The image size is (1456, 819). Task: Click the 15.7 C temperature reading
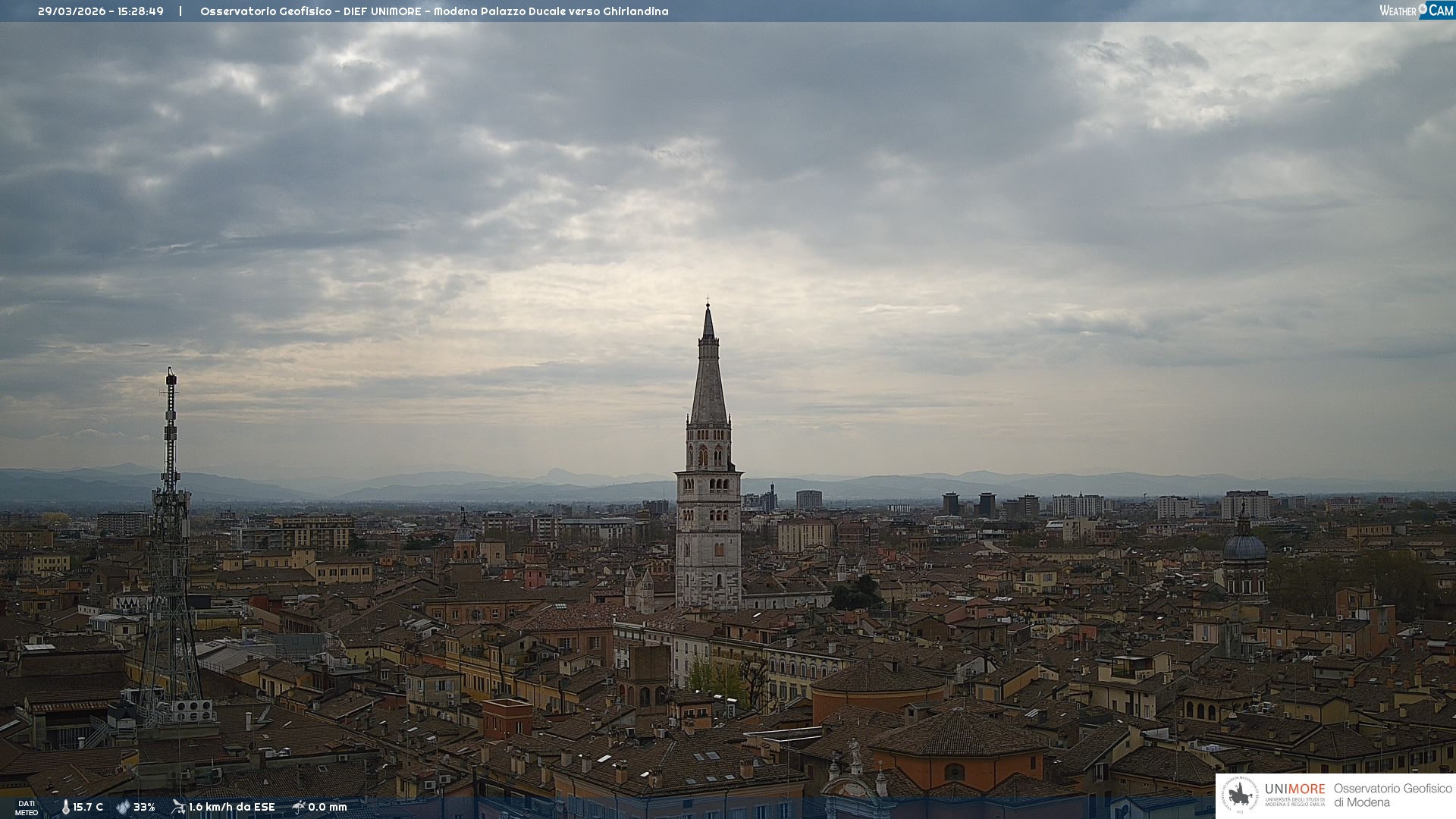pyautogui.click(x=88, y=807)
